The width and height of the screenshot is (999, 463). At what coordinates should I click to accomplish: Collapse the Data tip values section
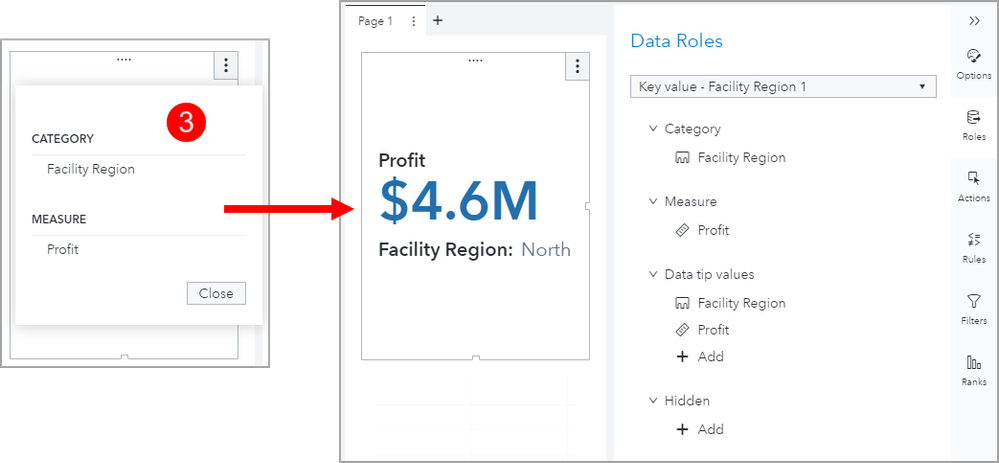(x=654, y=274)
